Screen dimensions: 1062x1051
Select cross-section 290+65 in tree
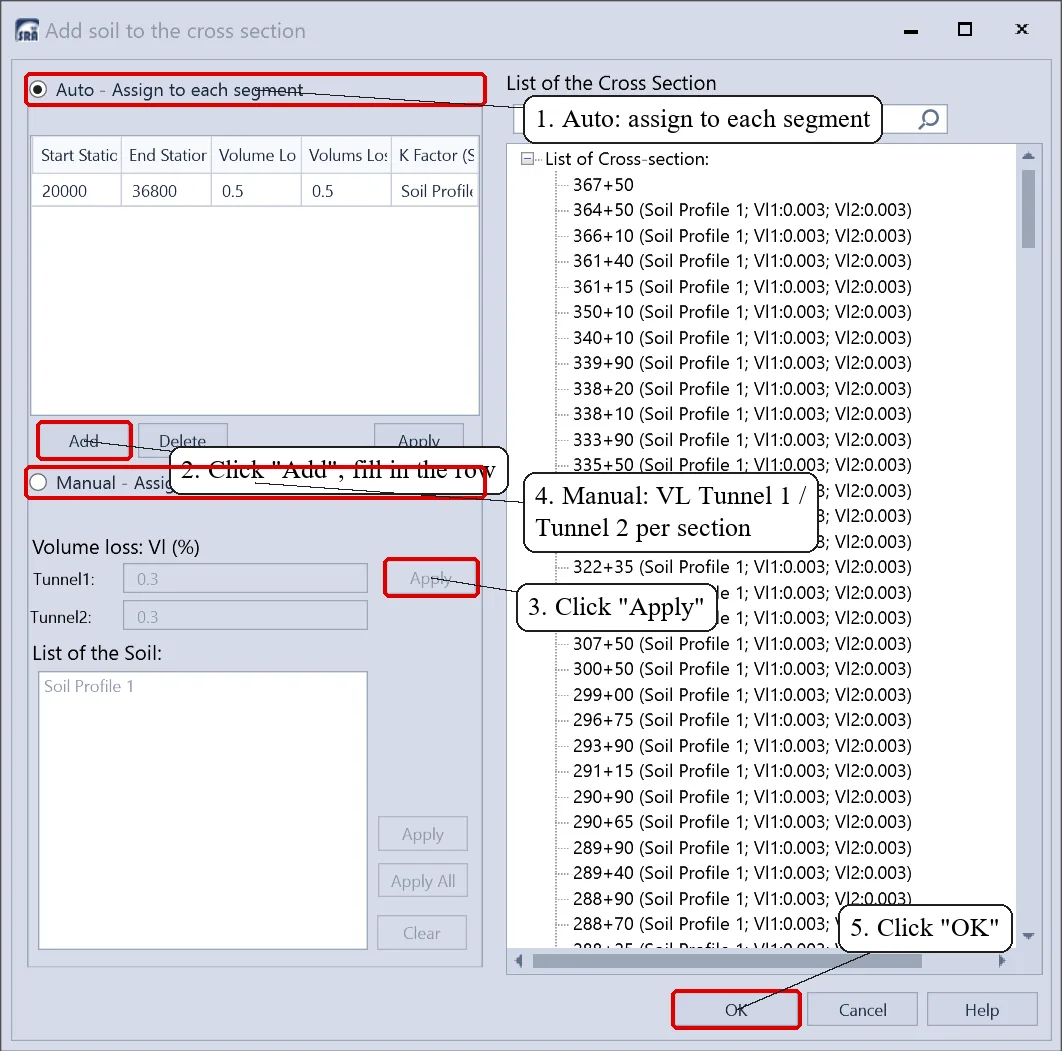[742, 822]
